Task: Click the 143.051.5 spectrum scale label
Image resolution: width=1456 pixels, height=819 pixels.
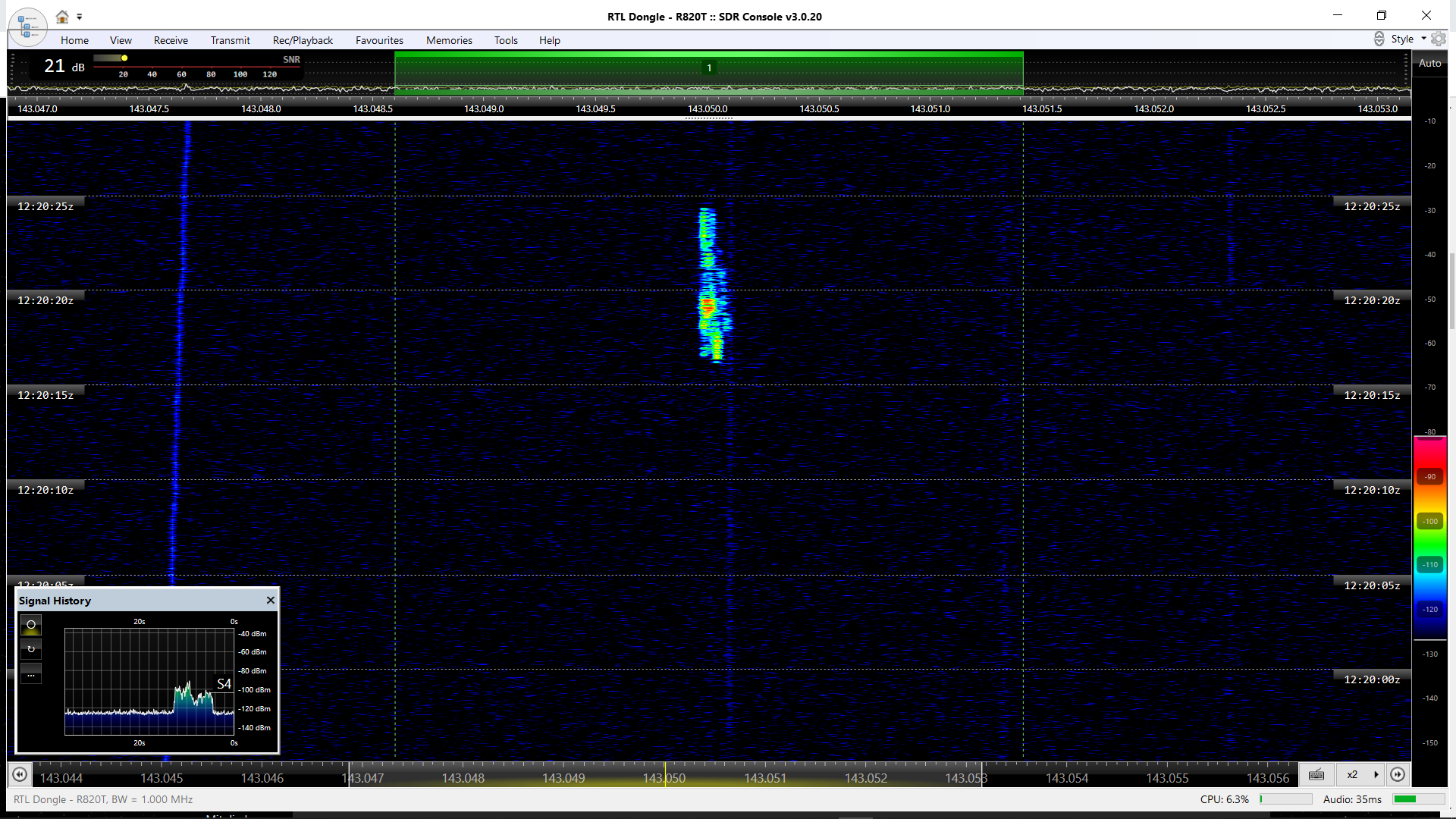Action: tap(1042, 109)
